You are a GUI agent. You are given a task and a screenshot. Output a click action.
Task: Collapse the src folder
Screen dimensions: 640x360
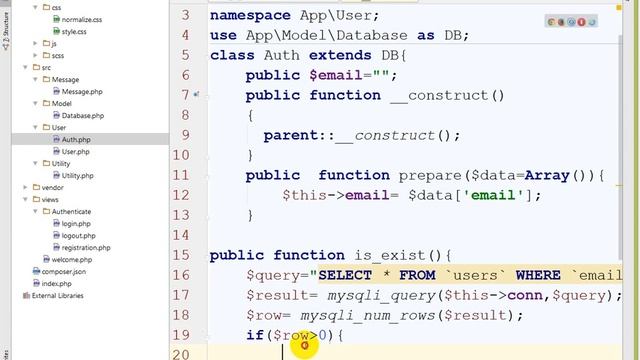click(x=25, y=67)
